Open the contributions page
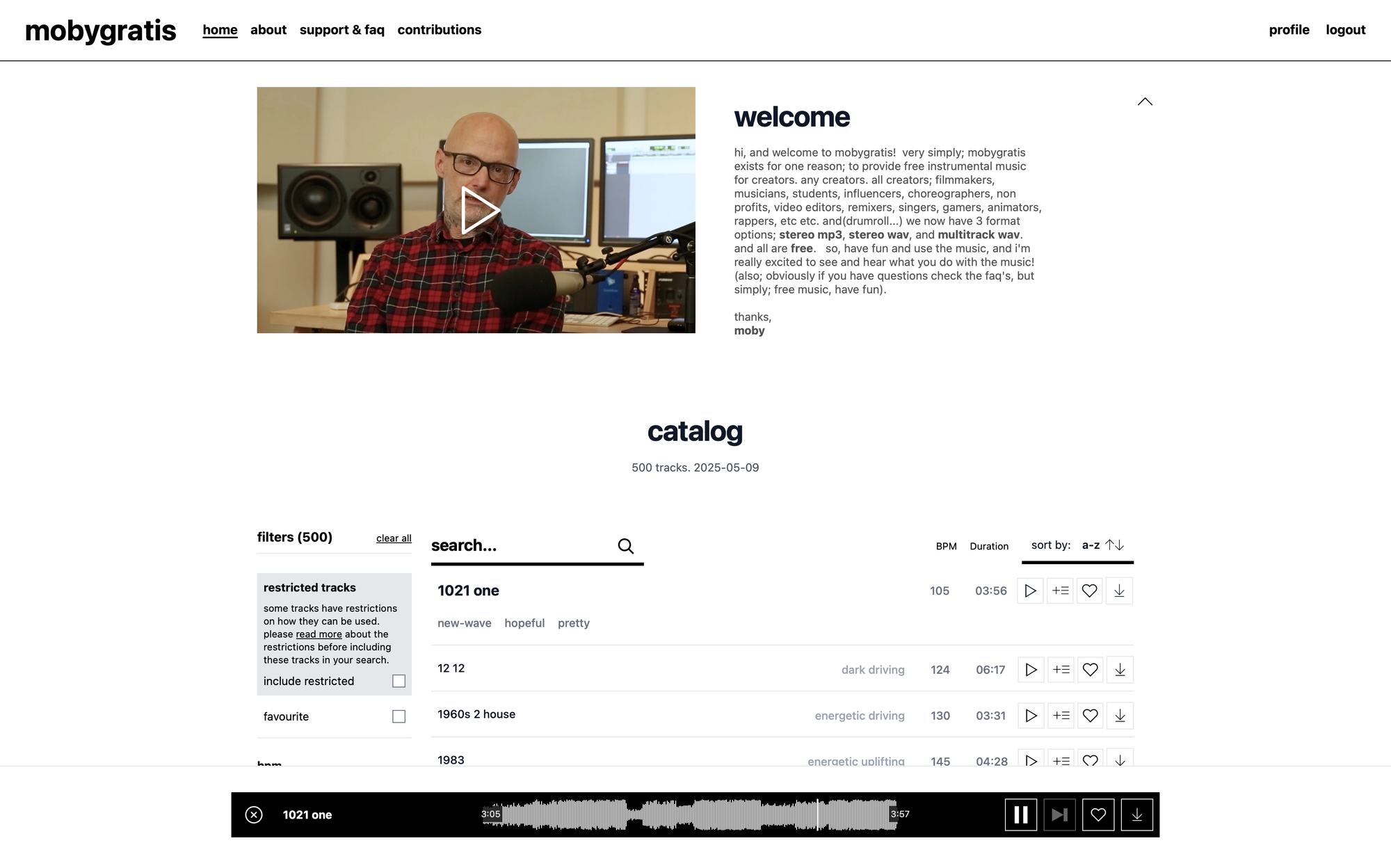The image size is (1391, 868). (440, 30)
